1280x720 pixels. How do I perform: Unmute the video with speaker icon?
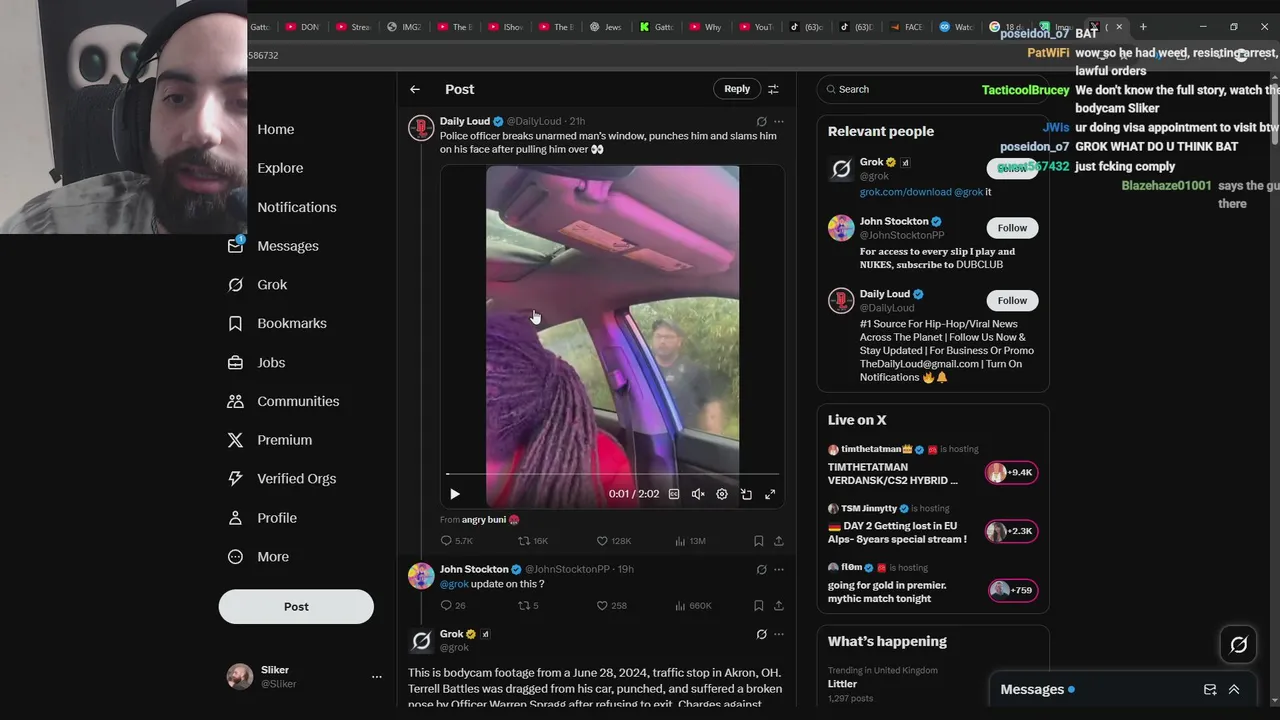coord(698,494)
